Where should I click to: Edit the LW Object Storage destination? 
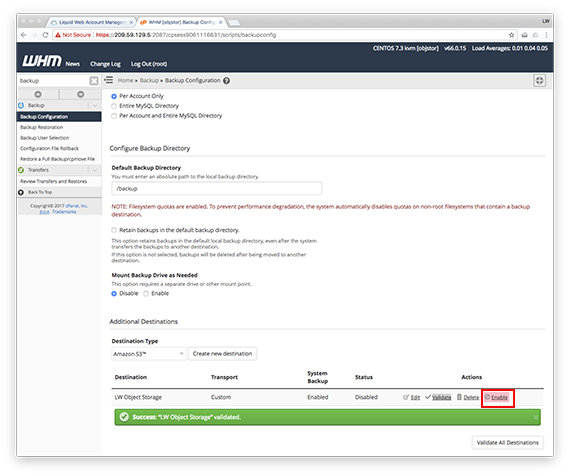[412, 397]
